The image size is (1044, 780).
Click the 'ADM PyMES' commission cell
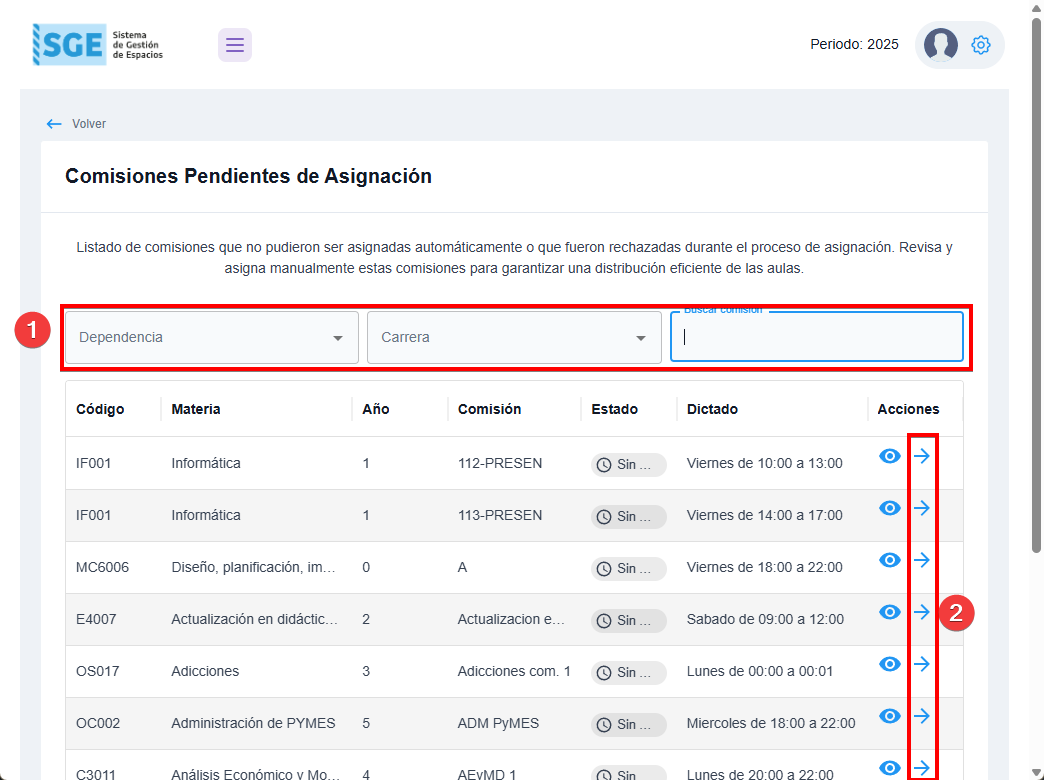(498, 723)
